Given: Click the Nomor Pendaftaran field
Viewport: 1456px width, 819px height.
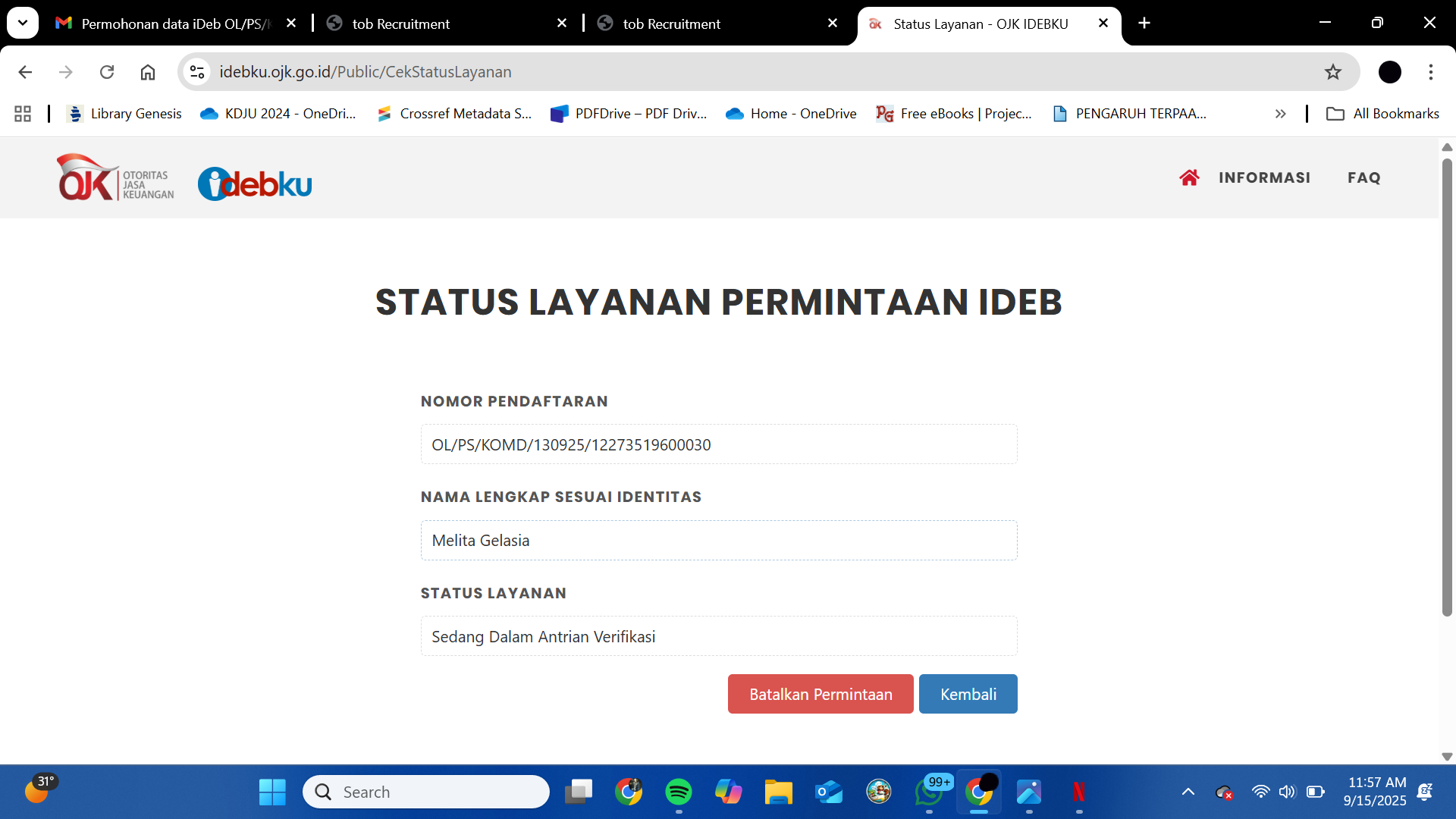Looking at the screenshot, I should pyautogui.click(x=718, y=444).
